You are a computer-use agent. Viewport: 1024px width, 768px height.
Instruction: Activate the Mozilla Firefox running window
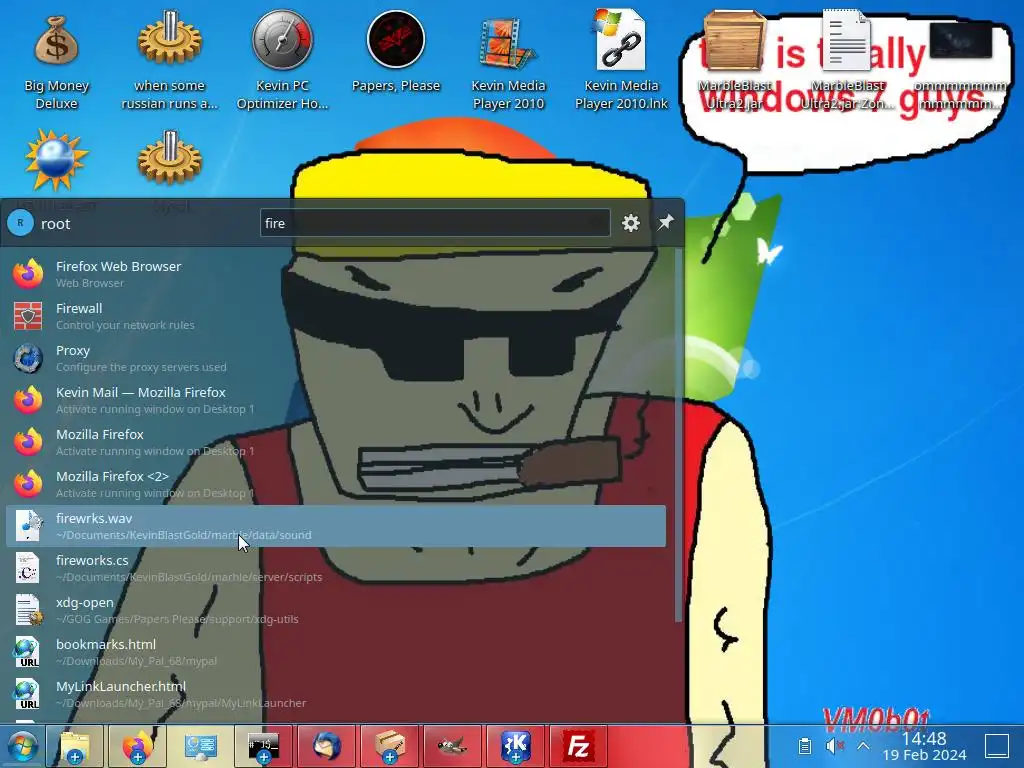[336, 442]
